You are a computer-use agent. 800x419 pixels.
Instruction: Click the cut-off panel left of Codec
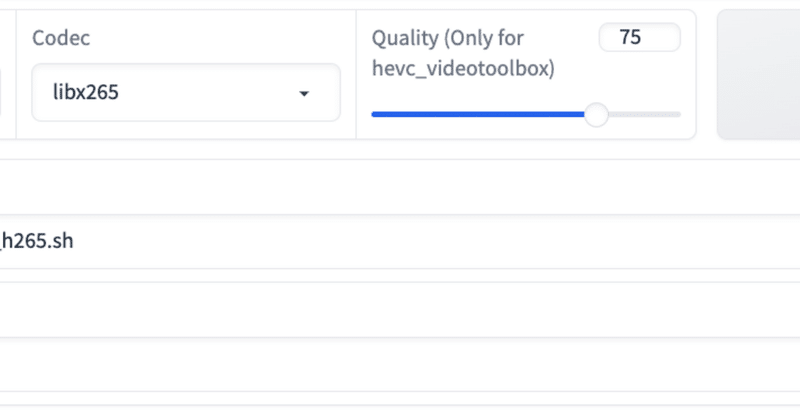tap(8, 74)
